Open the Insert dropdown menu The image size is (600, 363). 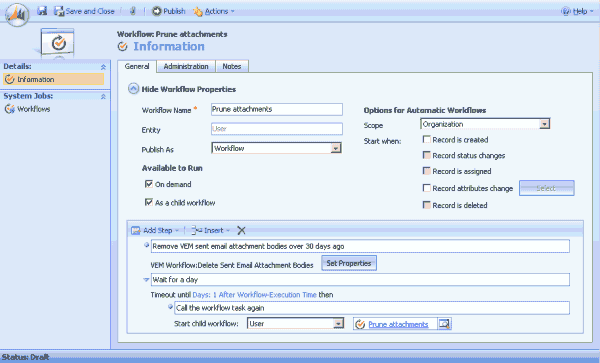tap(210, 230)
